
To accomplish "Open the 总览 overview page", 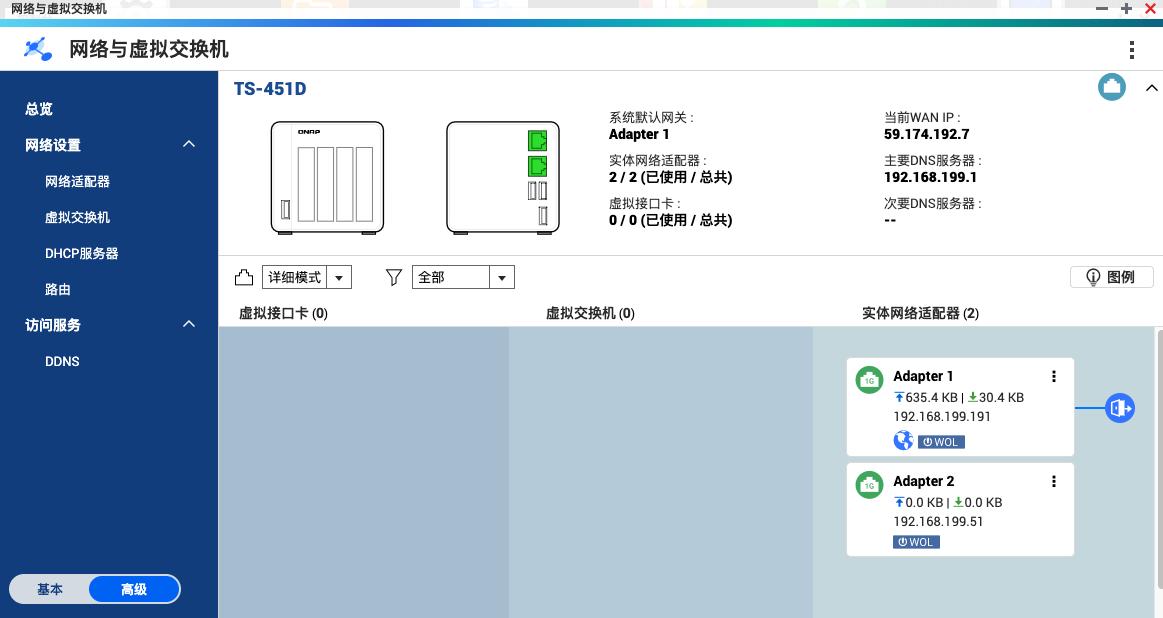I will (x=38, y=109).
